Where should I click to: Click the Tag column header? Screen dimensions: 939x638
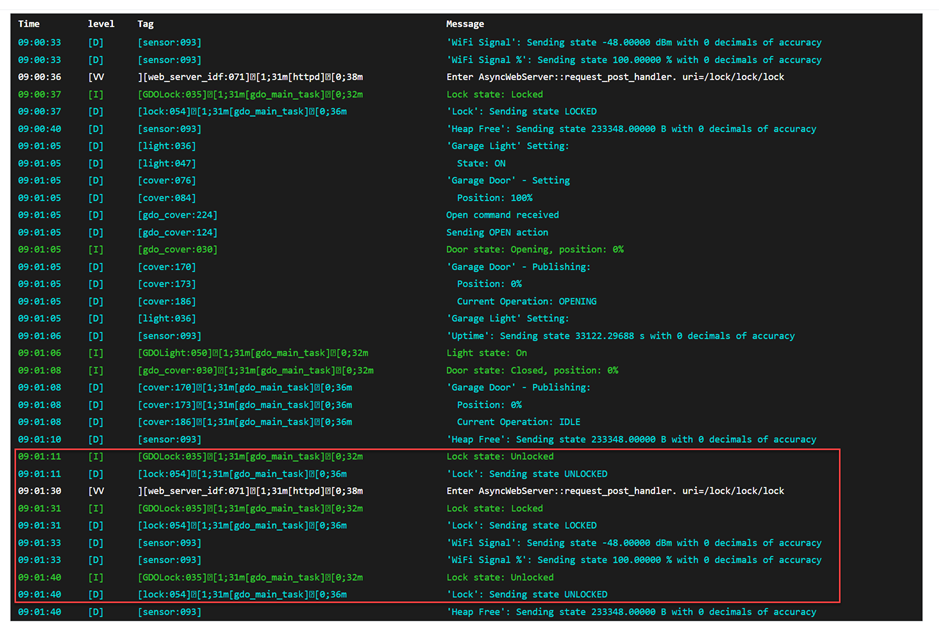click(x=146, y=24)
